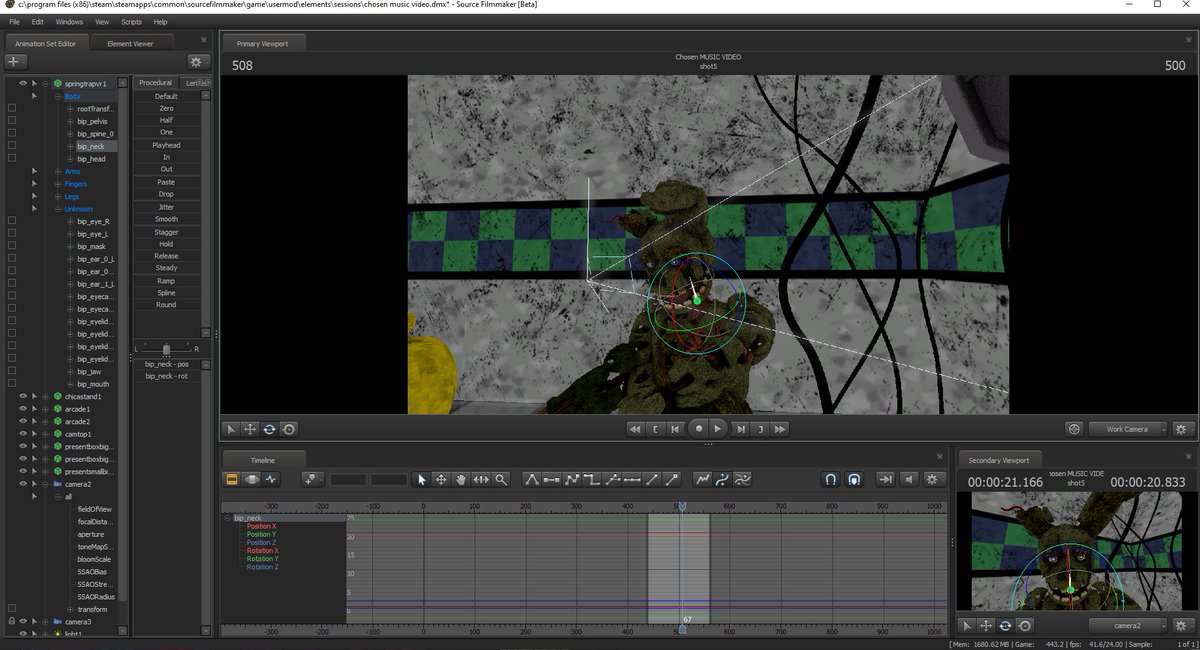1200x650 pixels.
Task: Select the Procedural presets tab
Action: pyautogui.click(x=155, y=83)
